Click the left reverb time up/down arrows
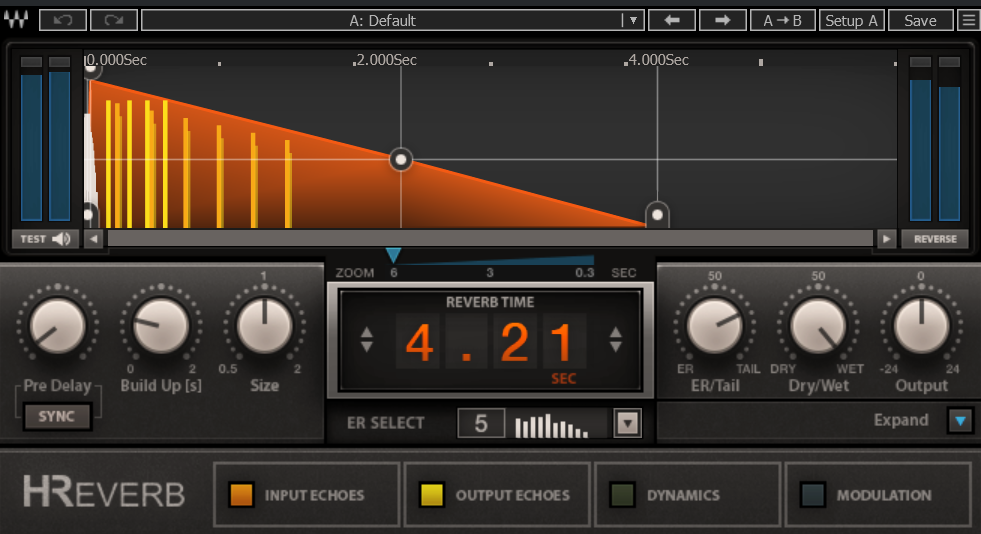This screenshot has height=534, width=981. pyautogui.click(x=367, y=340)
